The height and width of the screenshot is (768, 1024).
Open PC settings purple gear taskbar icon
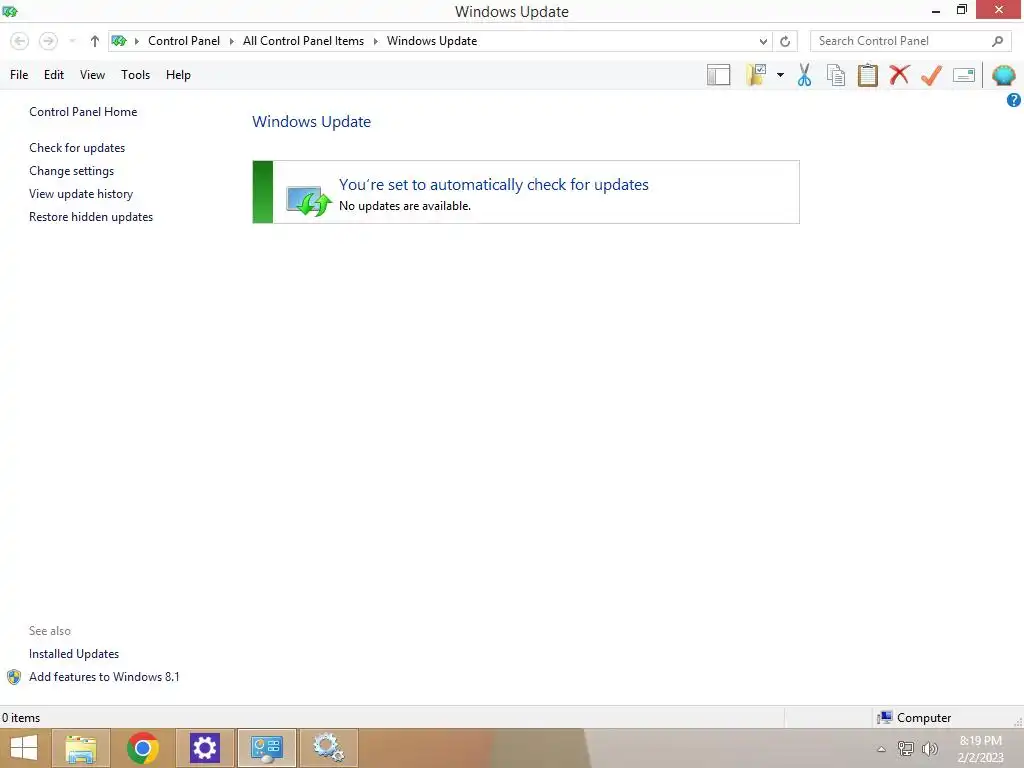(x=204, y=748)
